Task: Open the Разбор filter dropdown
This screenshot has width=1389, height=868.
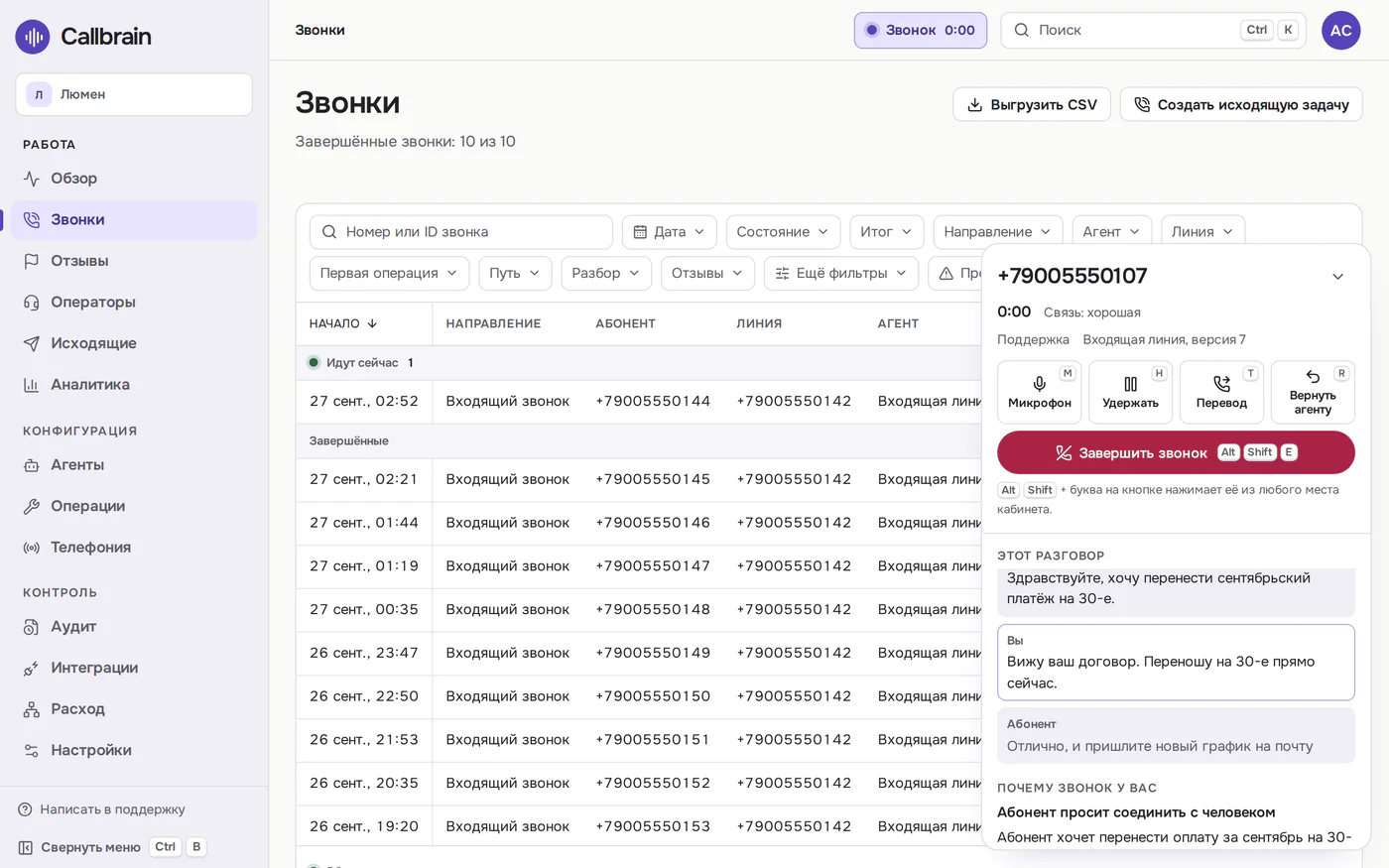Action: pos(606,273)
